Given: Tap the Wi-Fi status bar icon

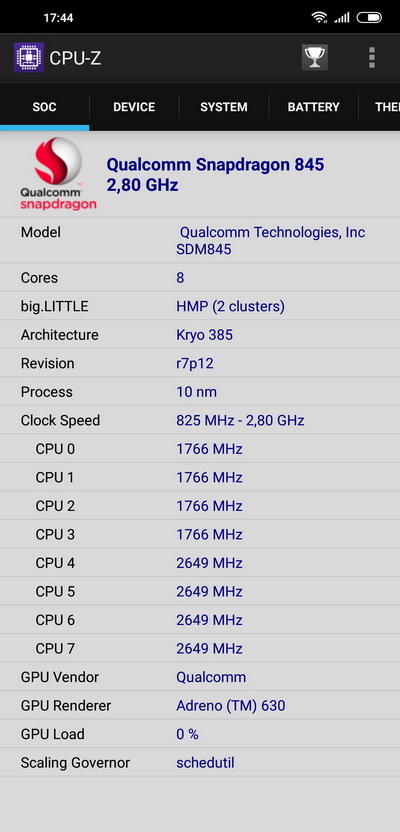Looking at the screenshot, I should pyautogui.click(x=319, y=18).
